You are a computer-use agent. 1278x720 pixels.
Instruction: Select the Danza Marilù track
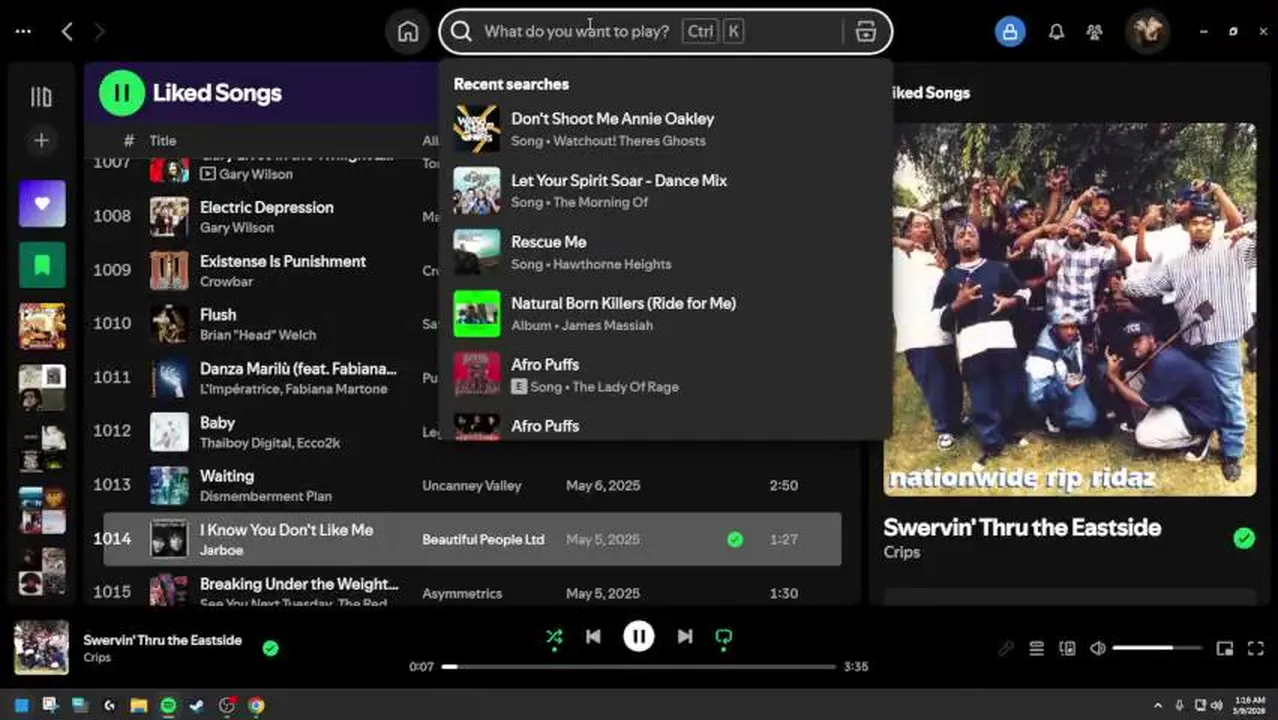point(472,378)
